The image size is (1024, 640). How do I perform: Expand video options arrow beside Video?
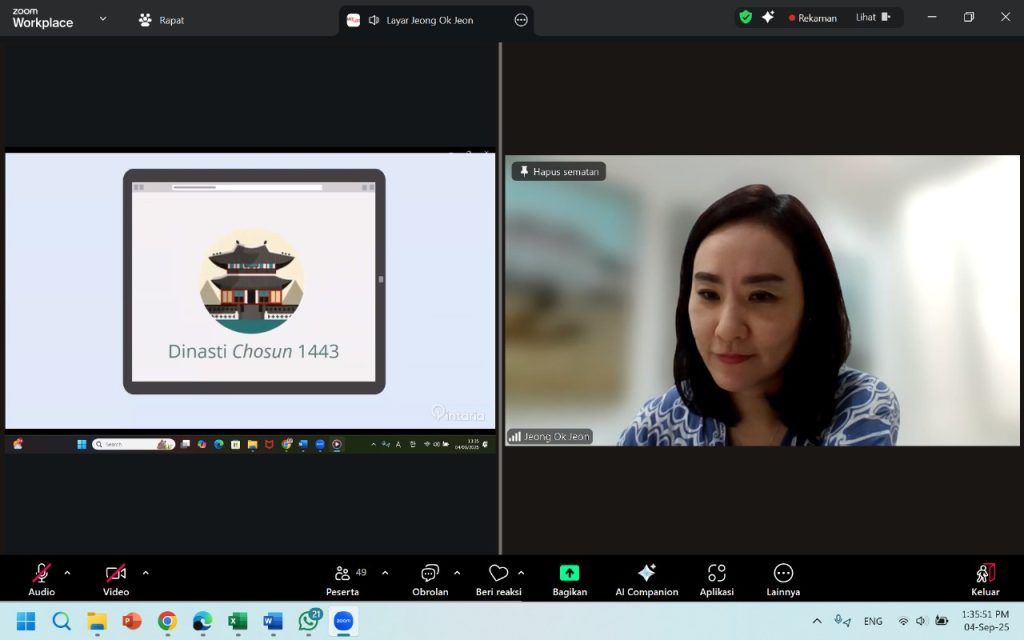pyautogui.click(x=146, y=573)
